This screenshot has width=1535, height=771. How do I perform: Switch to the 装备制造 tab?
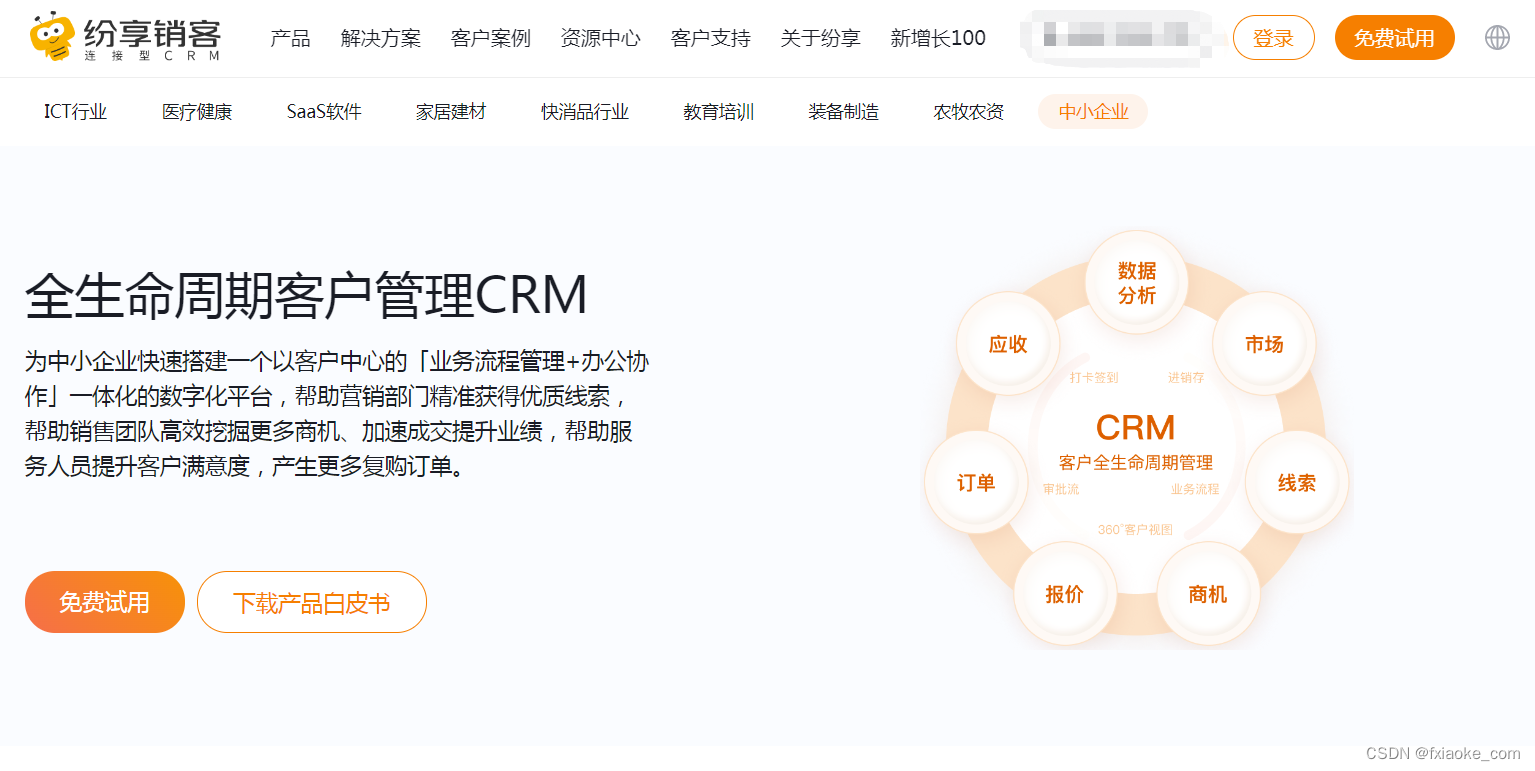click(x=844, y=112)
